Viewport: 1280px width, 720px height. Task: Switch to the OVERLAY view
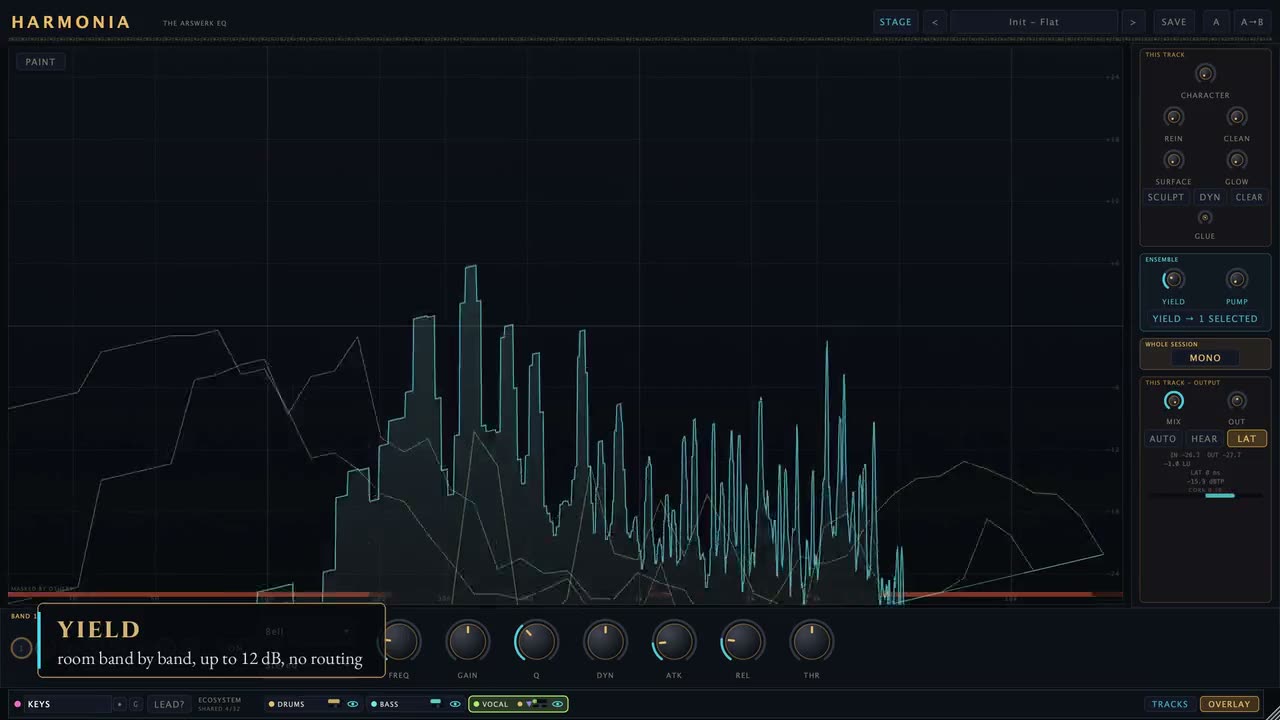click(1229, 704)
